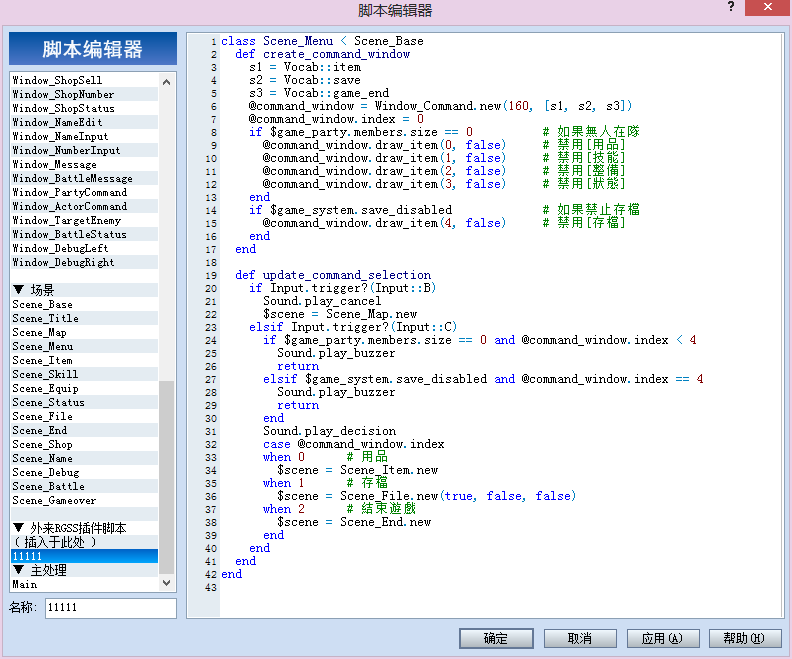Select Window_DebugRight script
Screen dimensions: 792x659
84,263
